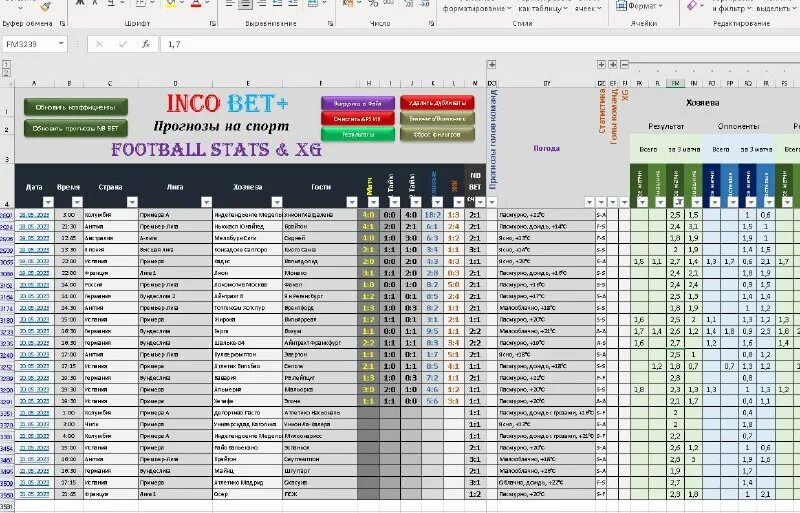Expand column group plus above DZ

pos(602,64)
